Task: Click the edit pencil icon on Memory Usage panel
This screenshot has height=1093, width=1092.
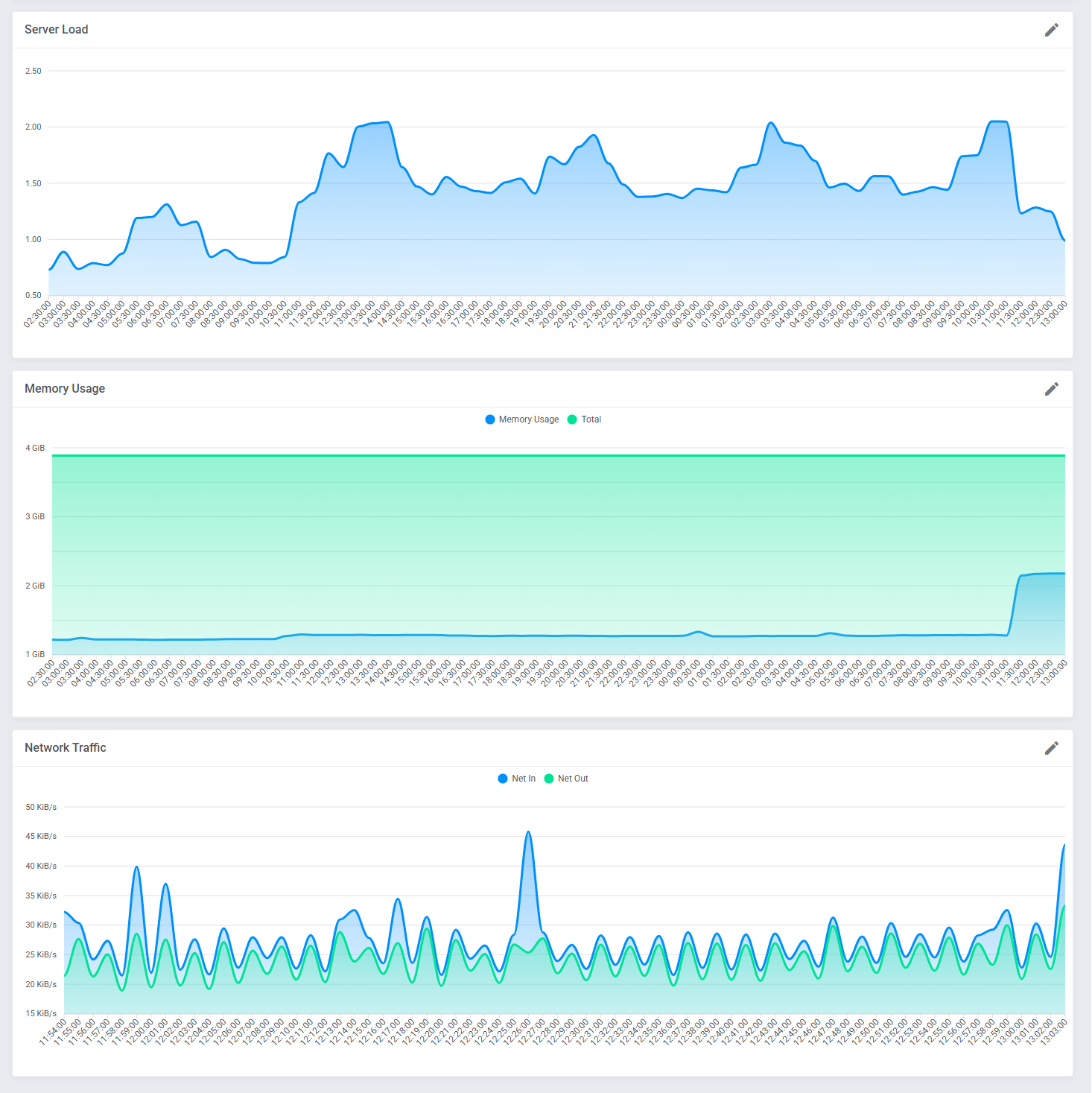Action: (1052, 389)
